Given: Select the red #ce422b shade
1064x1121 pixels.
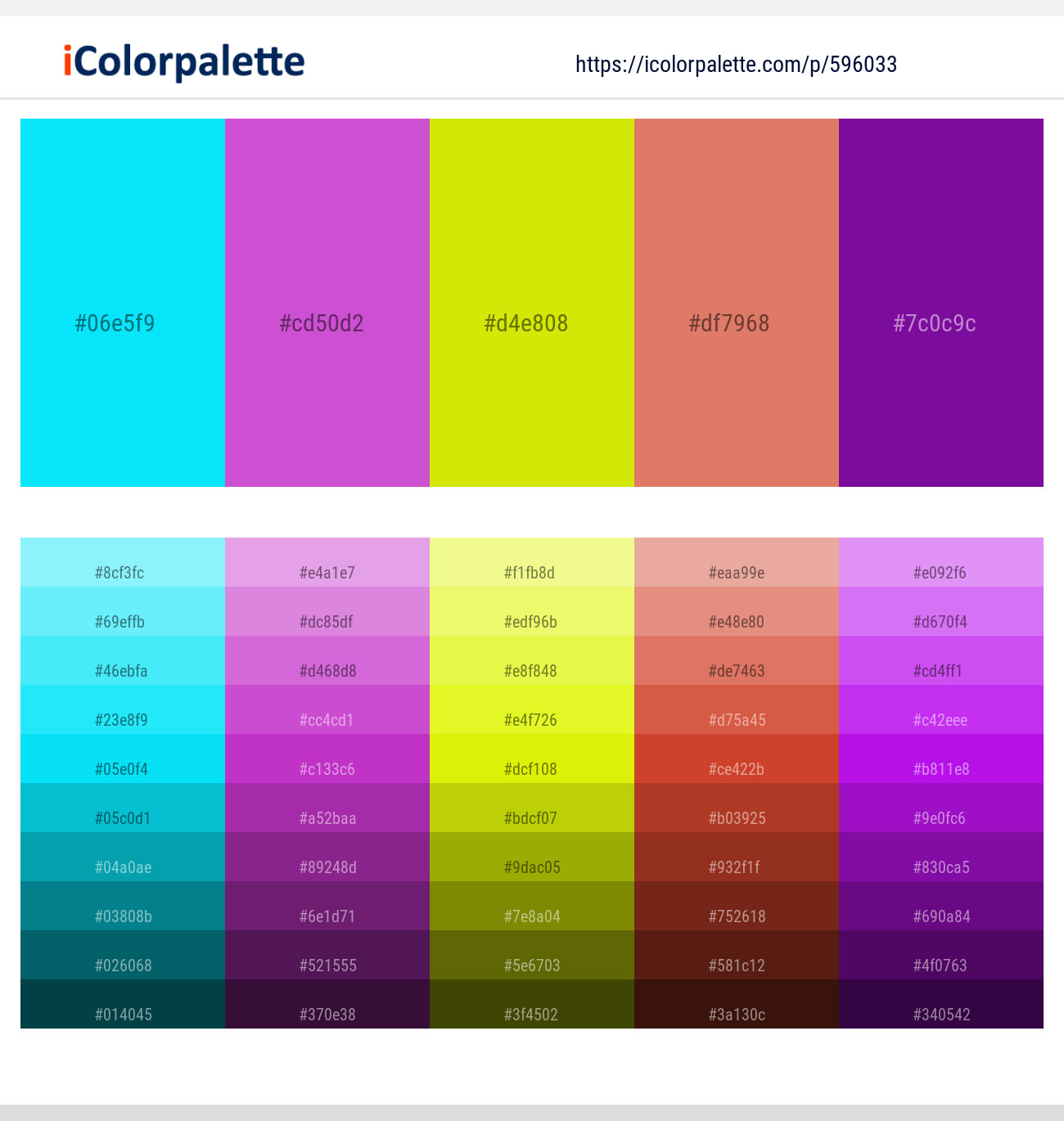Looking at the screenshot, I should (737, 759).
